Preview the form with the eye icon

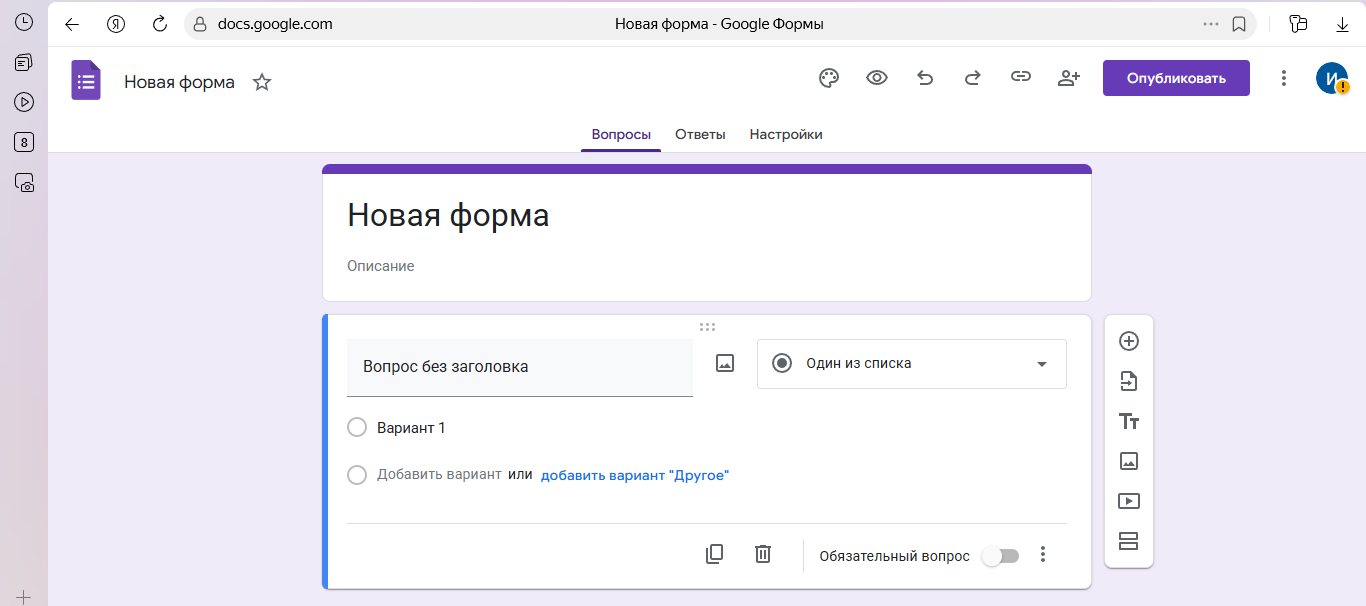(877, 77)
